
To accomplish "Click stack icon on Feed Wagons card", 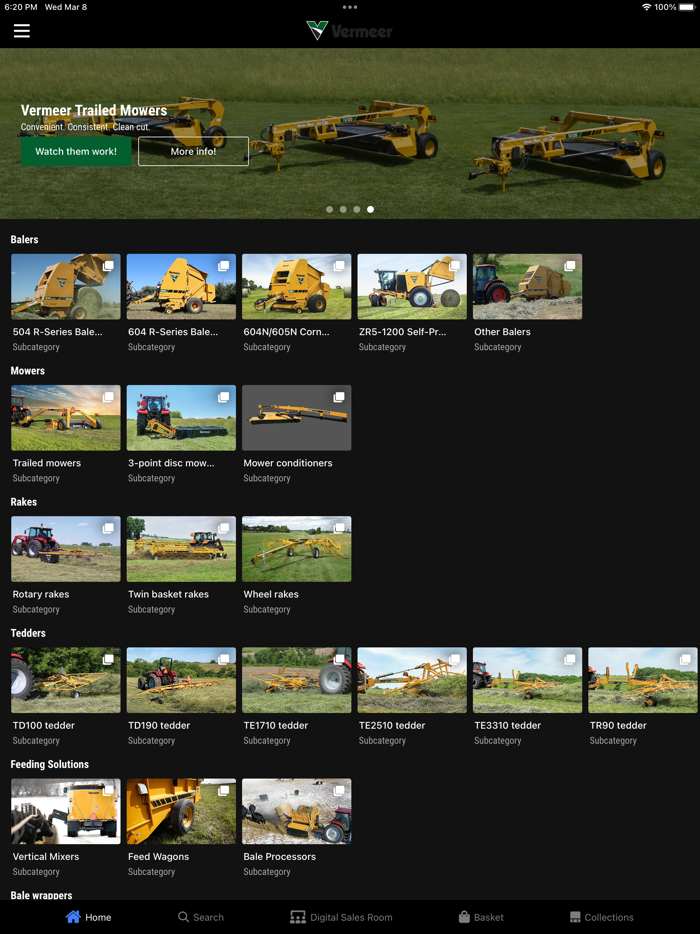I will point(223,790).
